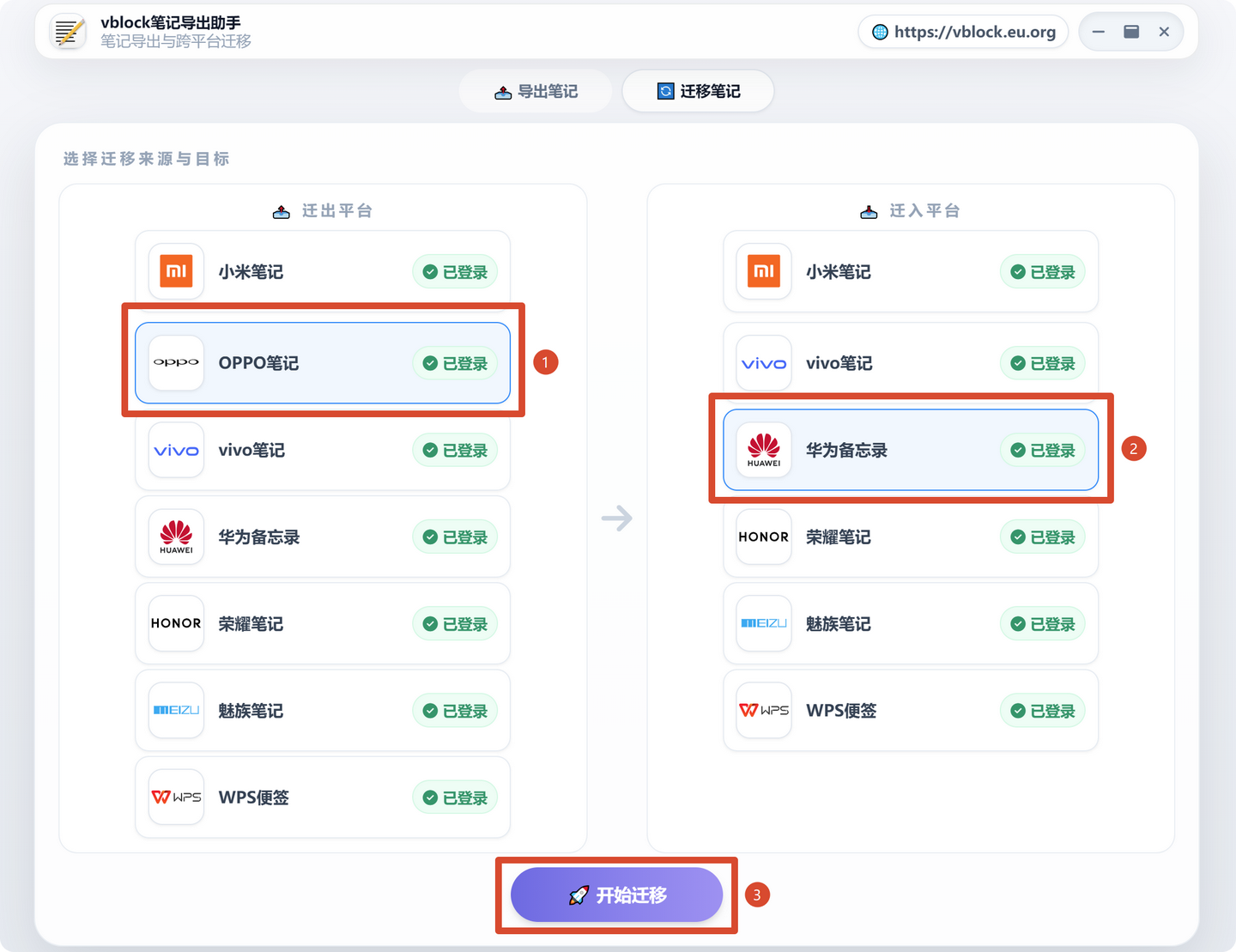The image size is (1236, 952).
Task: Click the HONOR logo in 迁出平台
Action: click(176, 623)
